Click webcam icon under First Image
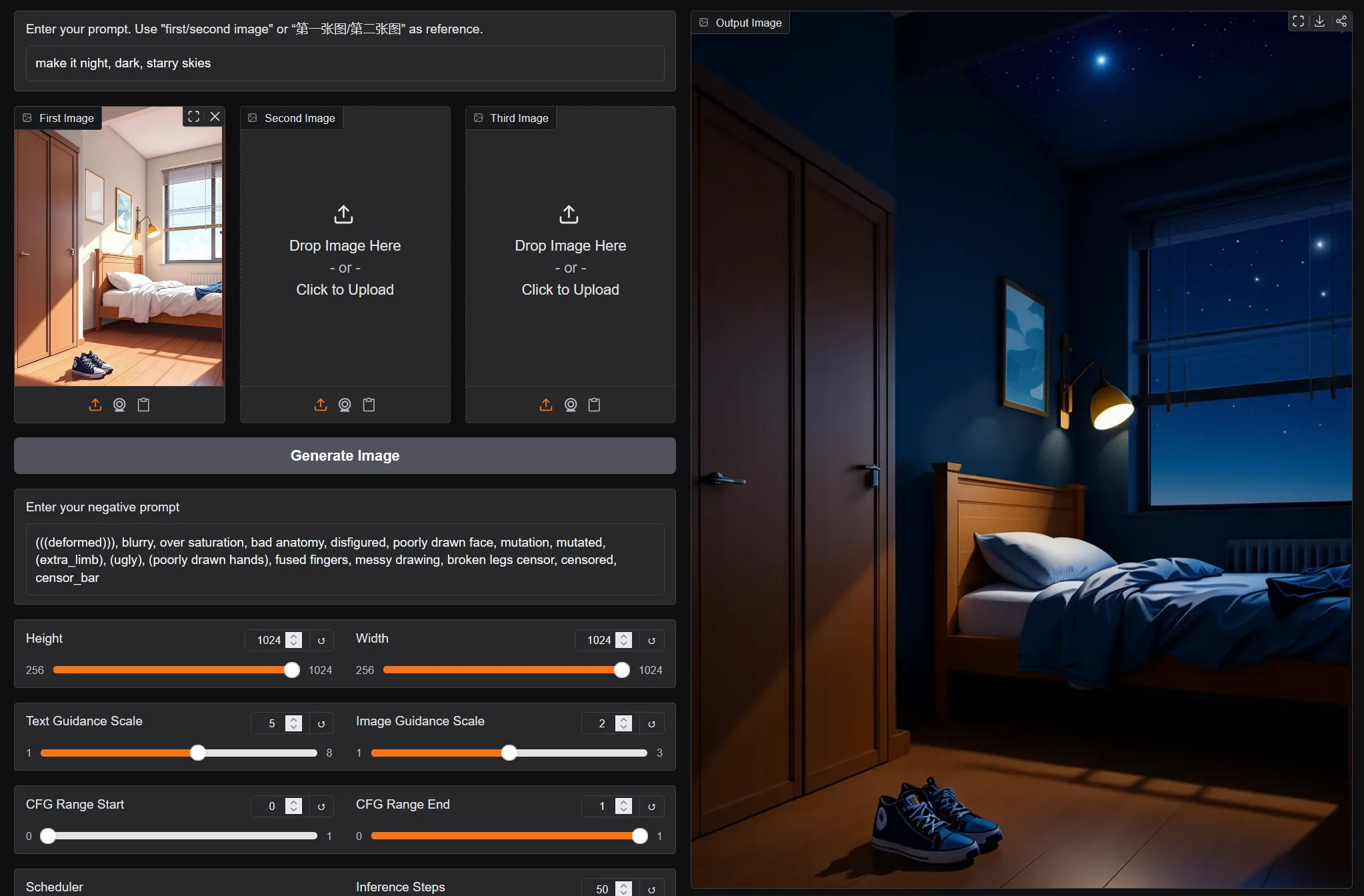Viewport: 1364px width, 896px height. pos(119,405)
